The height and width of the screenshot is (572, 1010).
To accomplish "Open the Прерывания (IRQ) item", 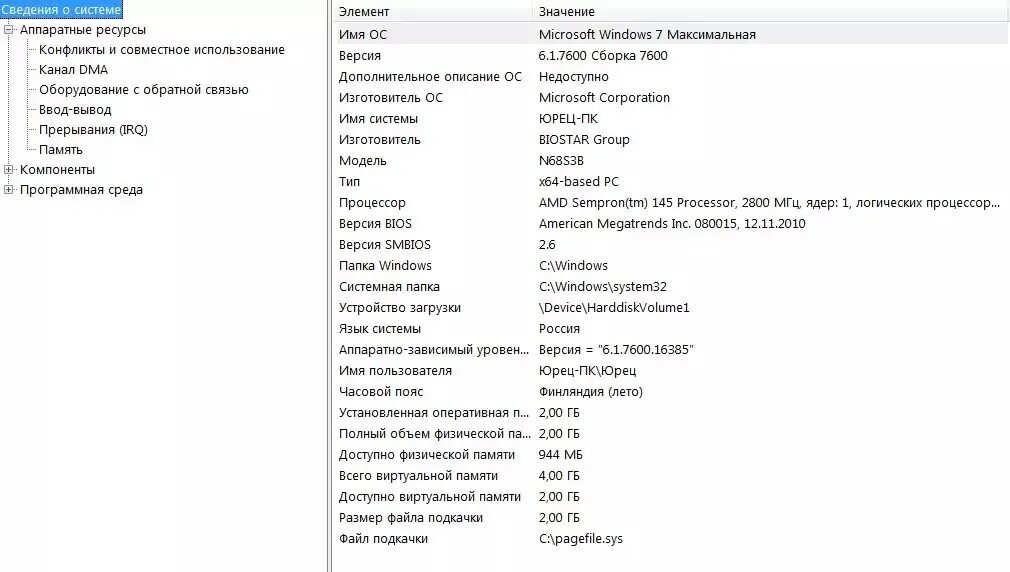I will [x=93, y=130].
